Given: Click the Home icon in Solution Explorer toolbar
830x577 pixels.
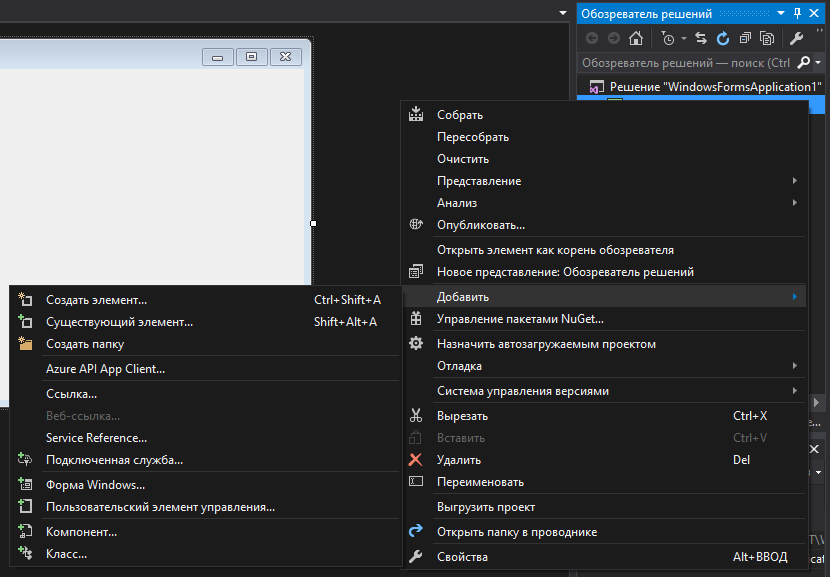Looking at the screenshot, I should pos(636,38).
